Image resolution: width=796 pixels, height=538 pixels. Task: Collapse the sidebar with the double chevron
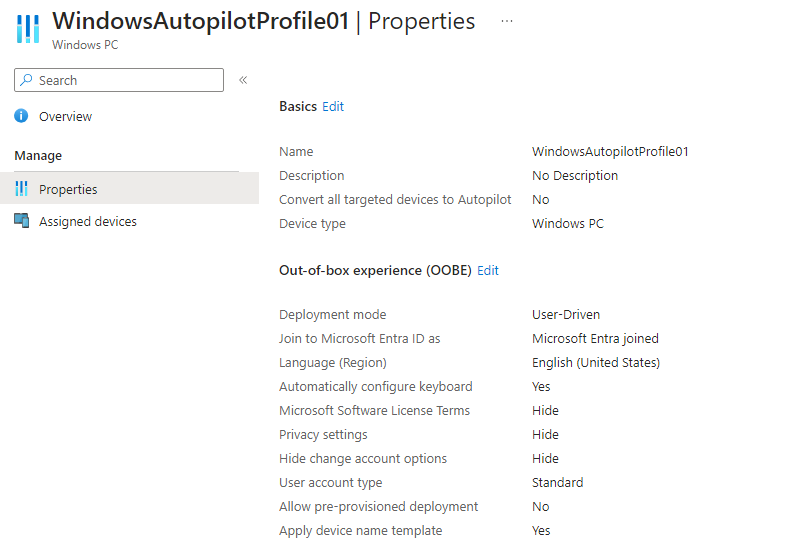243,80
